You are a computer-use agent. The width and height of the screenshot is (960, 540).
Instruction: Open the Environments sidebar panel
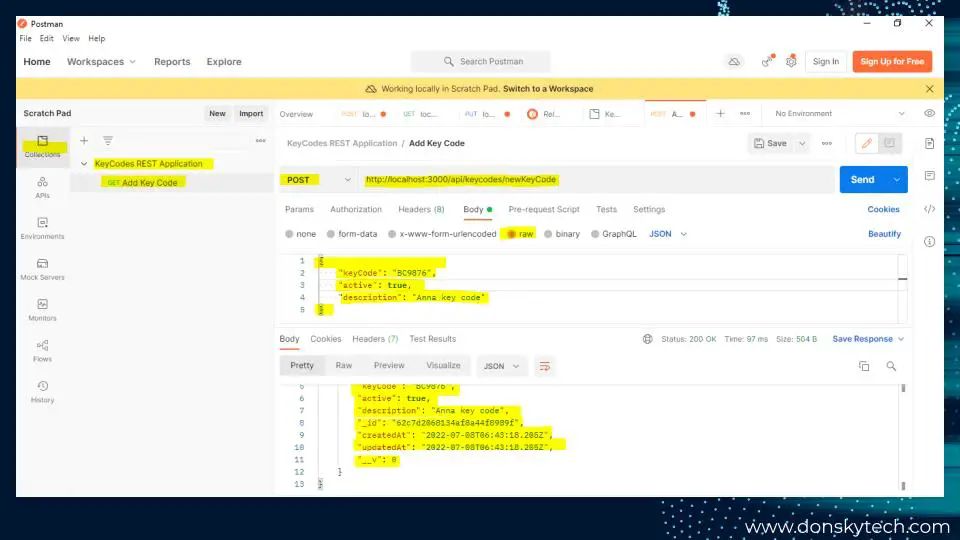click(42, 228)
